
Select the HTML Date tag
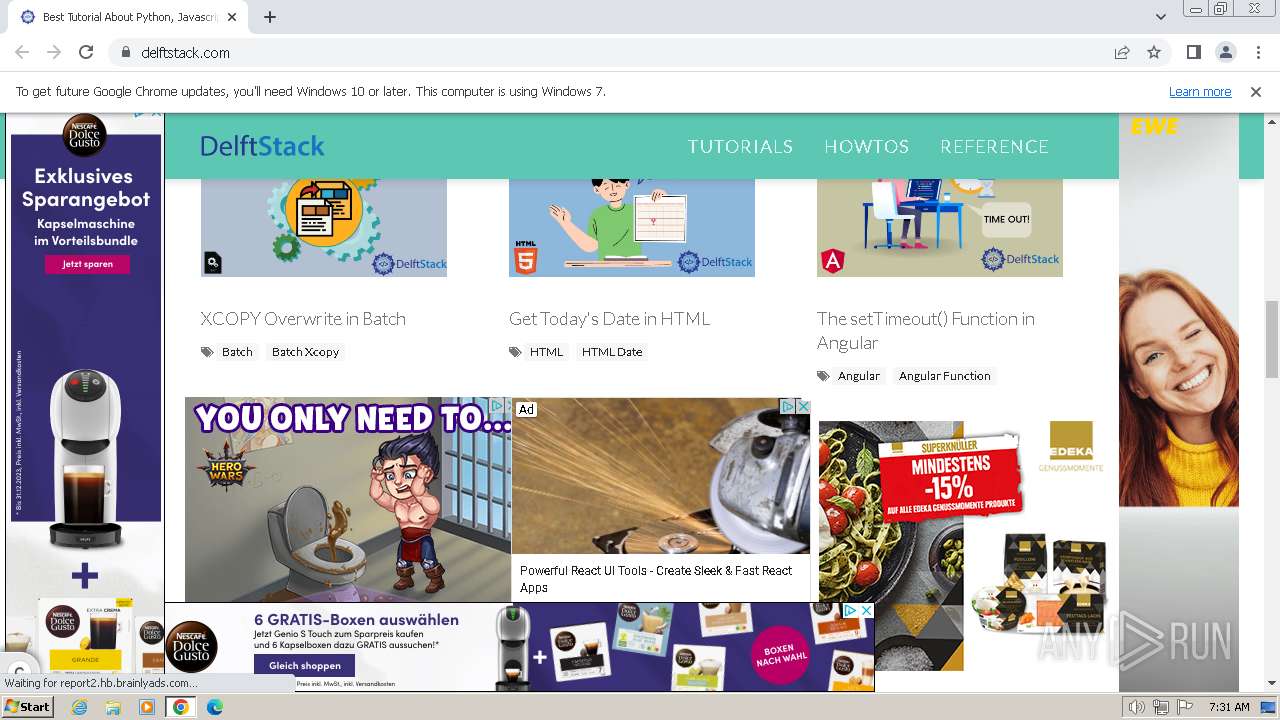coord(612,352)
